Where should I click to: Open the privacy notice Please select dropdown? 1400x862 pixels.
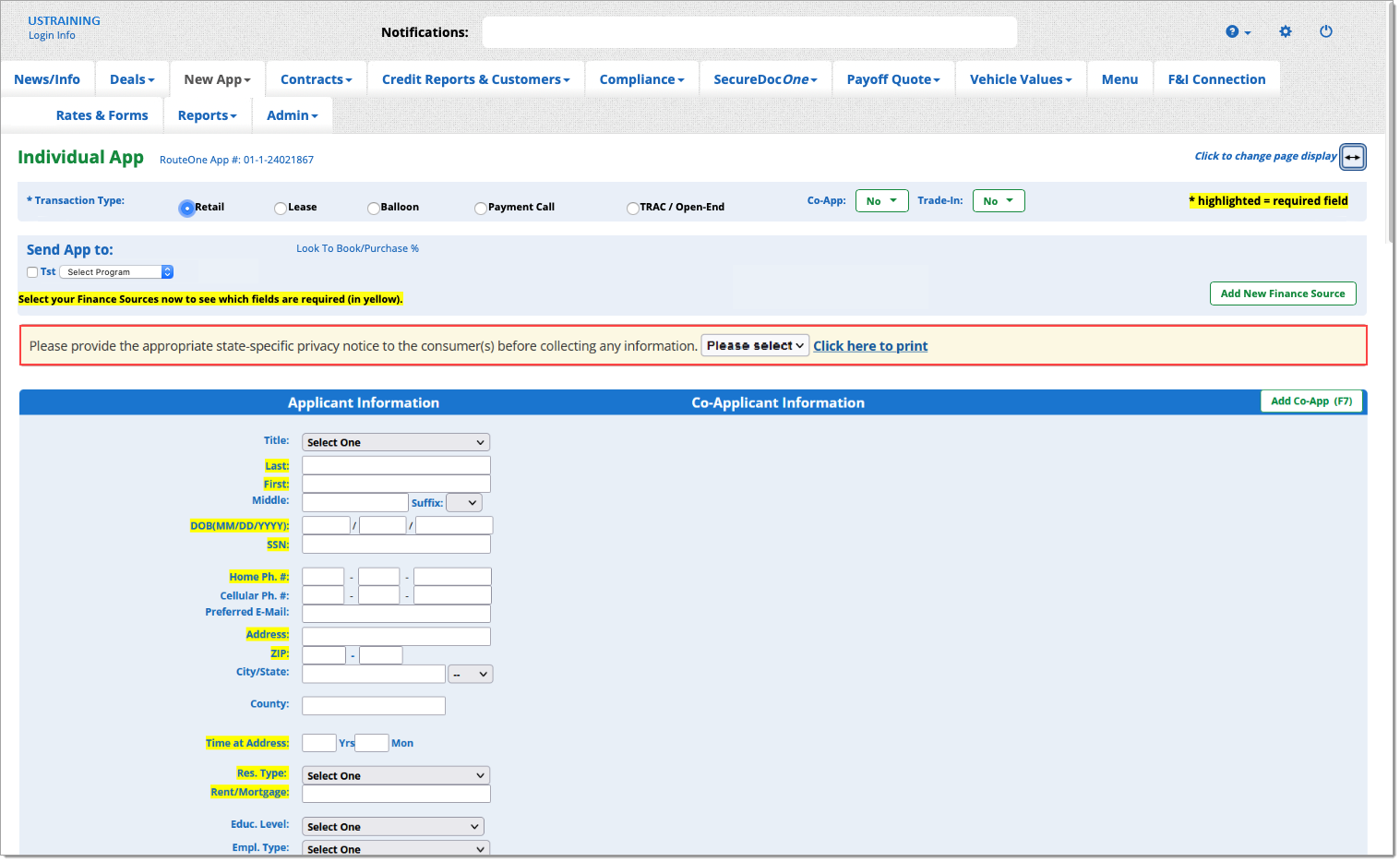tap(754, 346)
